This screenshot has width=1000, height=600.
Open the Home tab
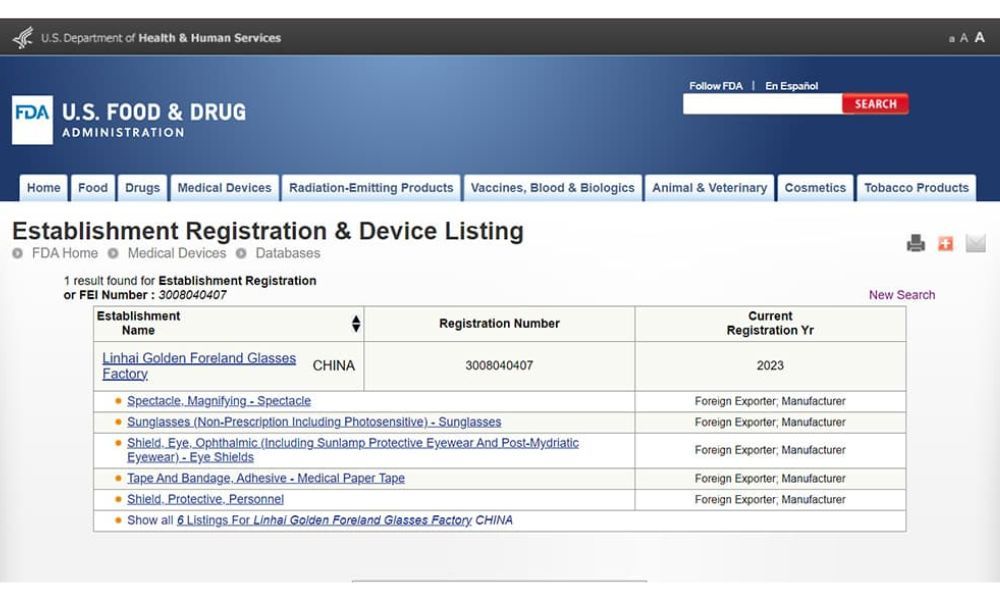[43, 188]
